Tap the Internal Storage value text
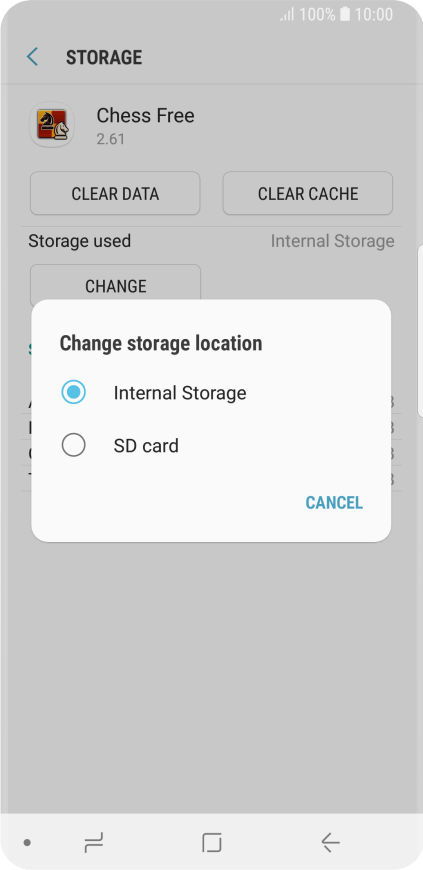The image size is (423, 870). 333,241
